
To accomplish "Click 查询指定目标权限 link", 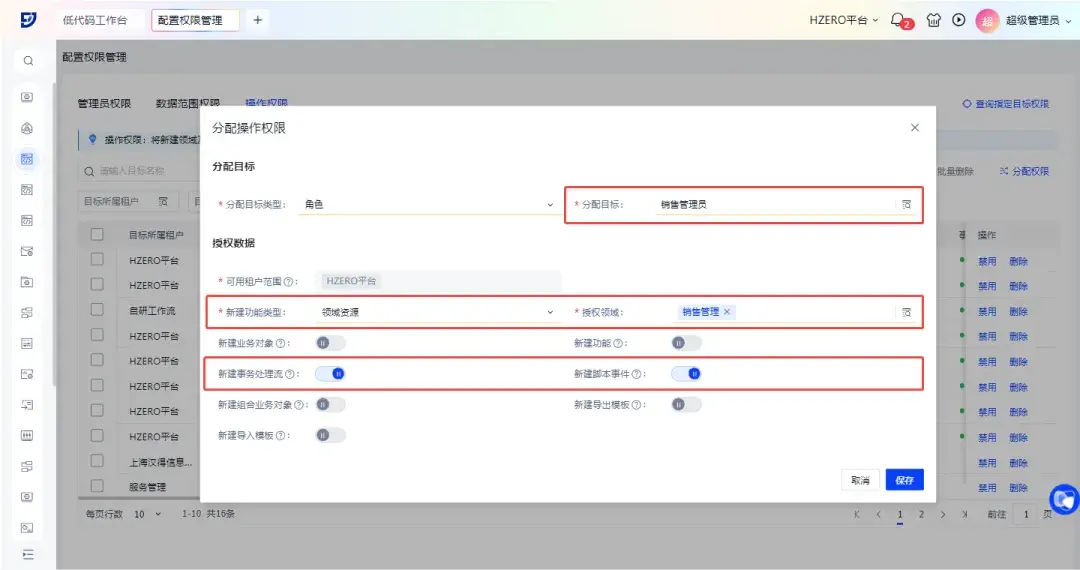I will [x=1006, y=104].
